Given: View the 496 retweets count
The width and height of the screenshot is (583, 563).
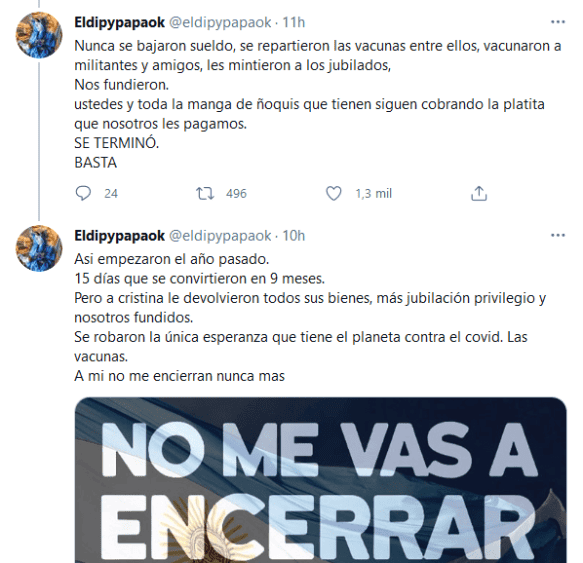Looking at the screenshot, I should [x=236, y=194].
